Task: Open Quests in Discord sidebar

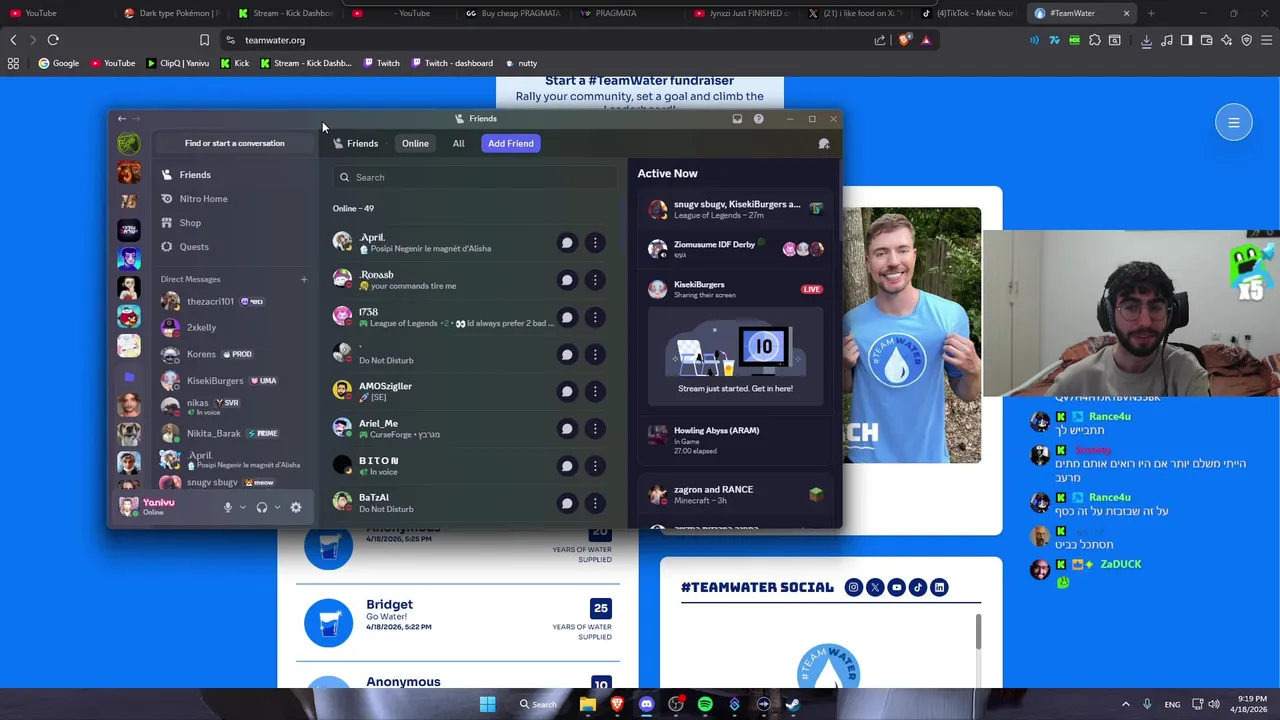Action: 234,247
